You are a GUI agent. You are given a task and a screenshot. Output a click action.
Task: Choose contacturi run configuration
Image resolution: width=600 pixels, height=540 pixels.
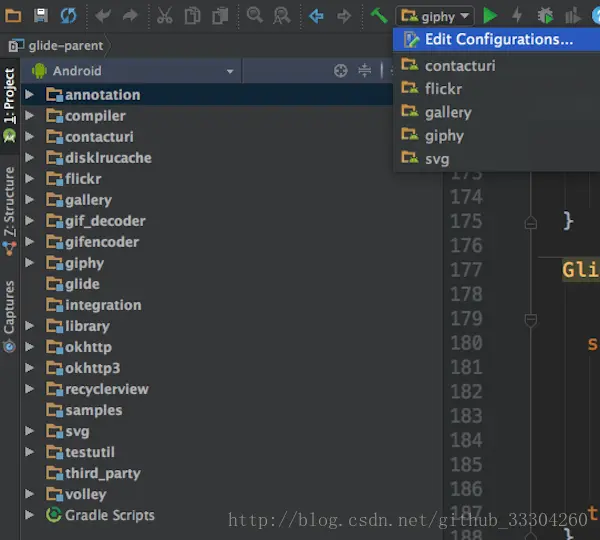pos(496,66)
